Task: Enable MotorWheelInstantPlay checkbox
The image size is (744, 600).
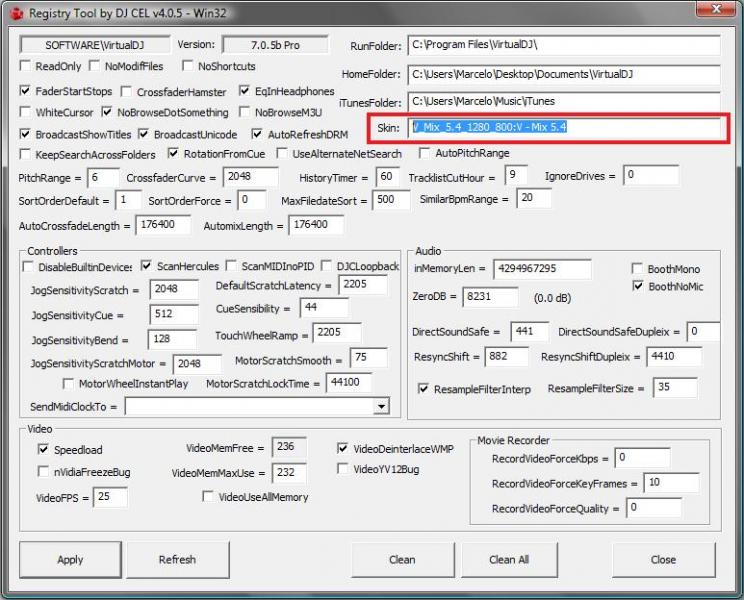Action: pos(68,383)
